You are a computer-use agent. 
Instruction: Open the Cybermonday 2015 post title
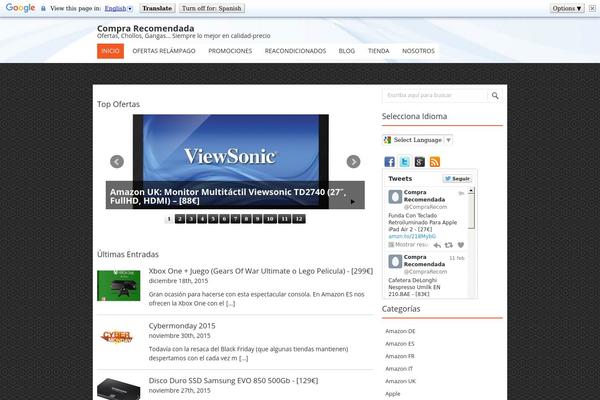pos(182,326)
